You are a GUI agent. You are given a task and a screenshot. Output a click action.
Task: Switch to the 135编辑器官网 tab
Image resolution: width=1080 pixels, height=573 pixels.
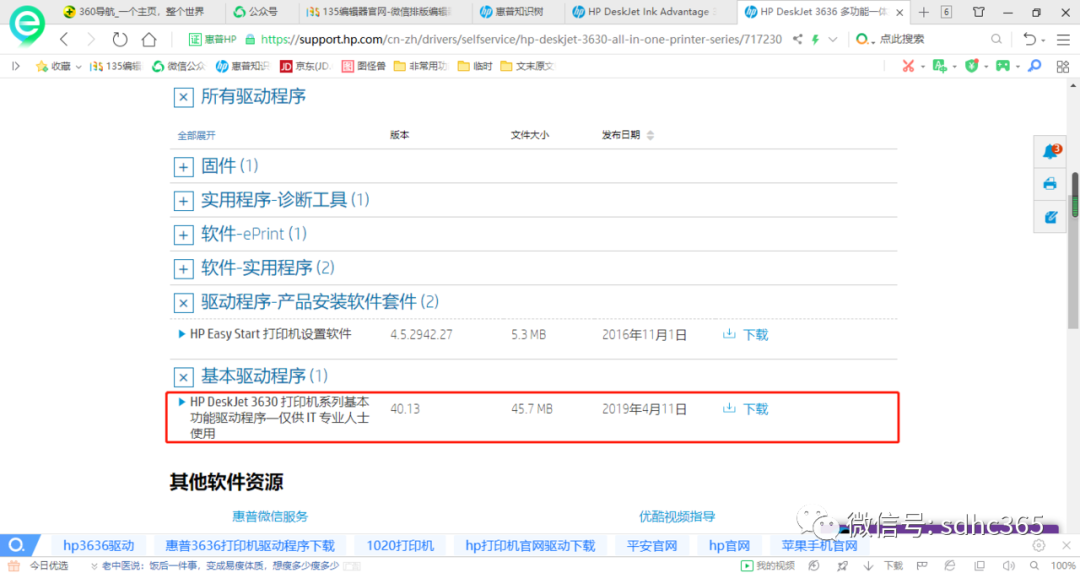[386, 12]
